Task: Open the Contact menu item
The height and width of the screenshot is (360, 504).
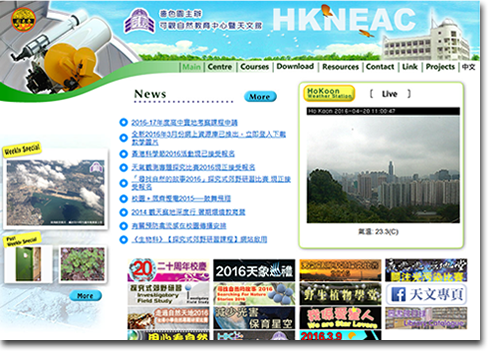Action: tap(380, 67)
